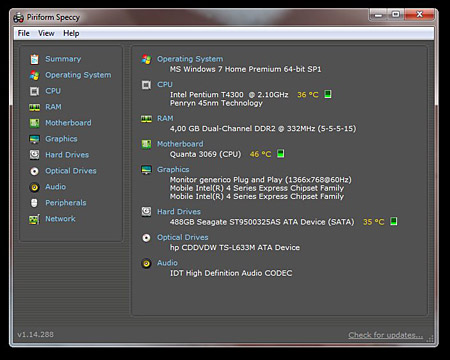The width and height of the screenshot is (450, 360).
Task: Click the Motherboard icon in summary panel
Action: coord(146,144)
